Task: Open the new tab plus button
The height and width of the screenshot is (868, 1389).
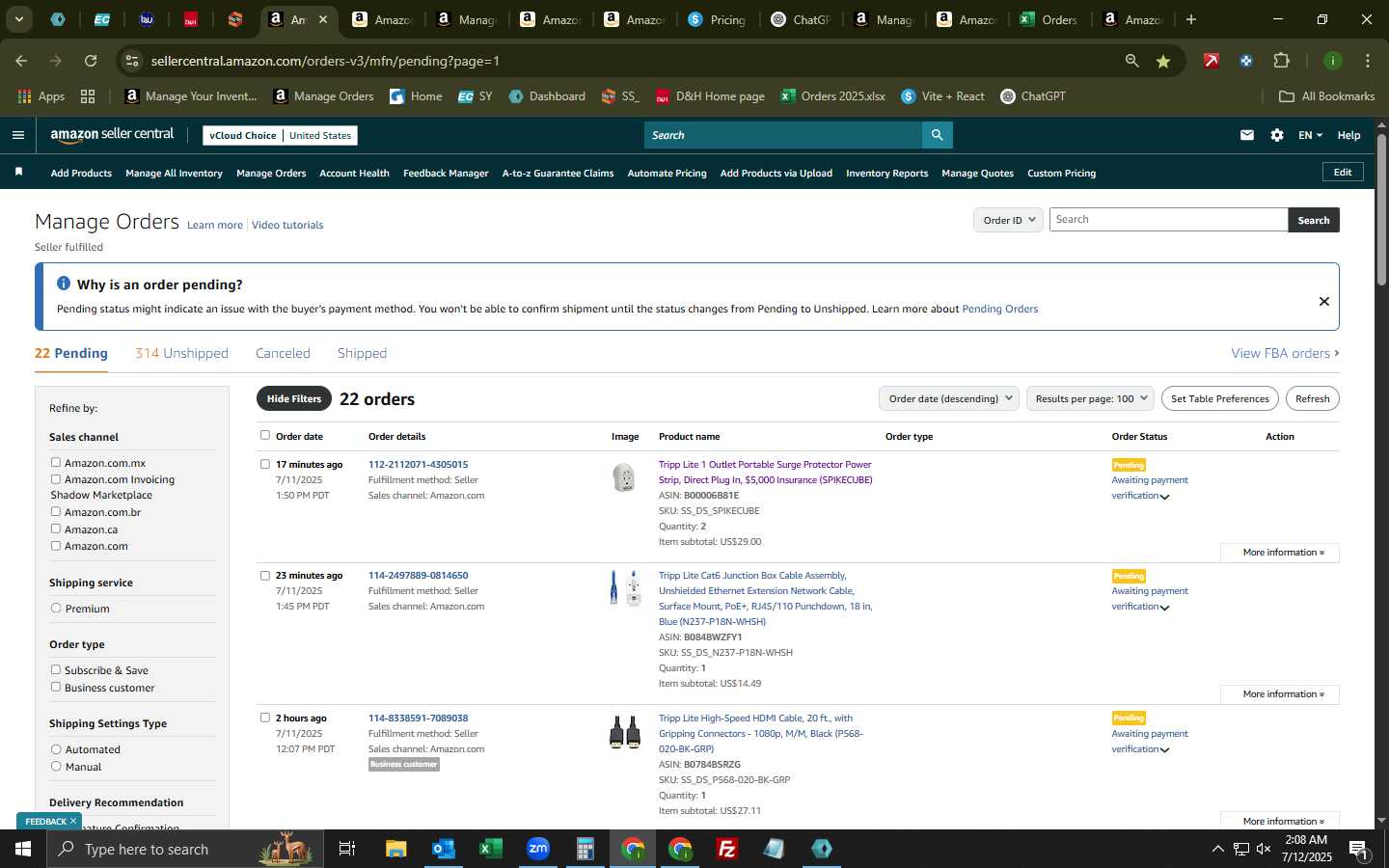Action: point(1191,19)
